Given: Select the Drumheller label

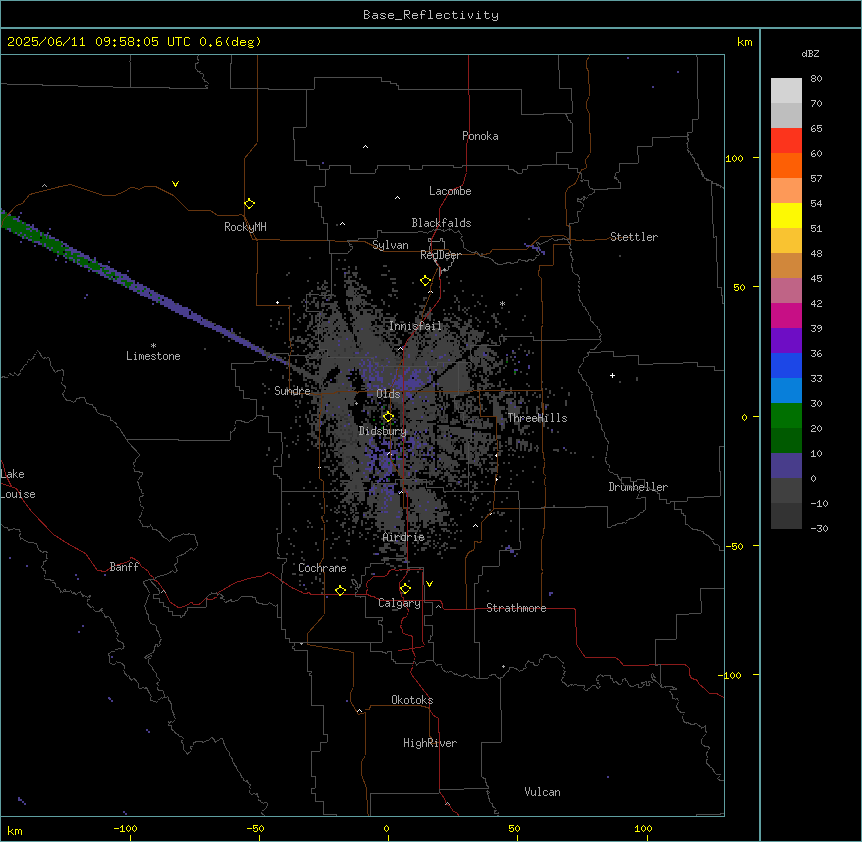Looking at the screenshot, I should 638,487.
